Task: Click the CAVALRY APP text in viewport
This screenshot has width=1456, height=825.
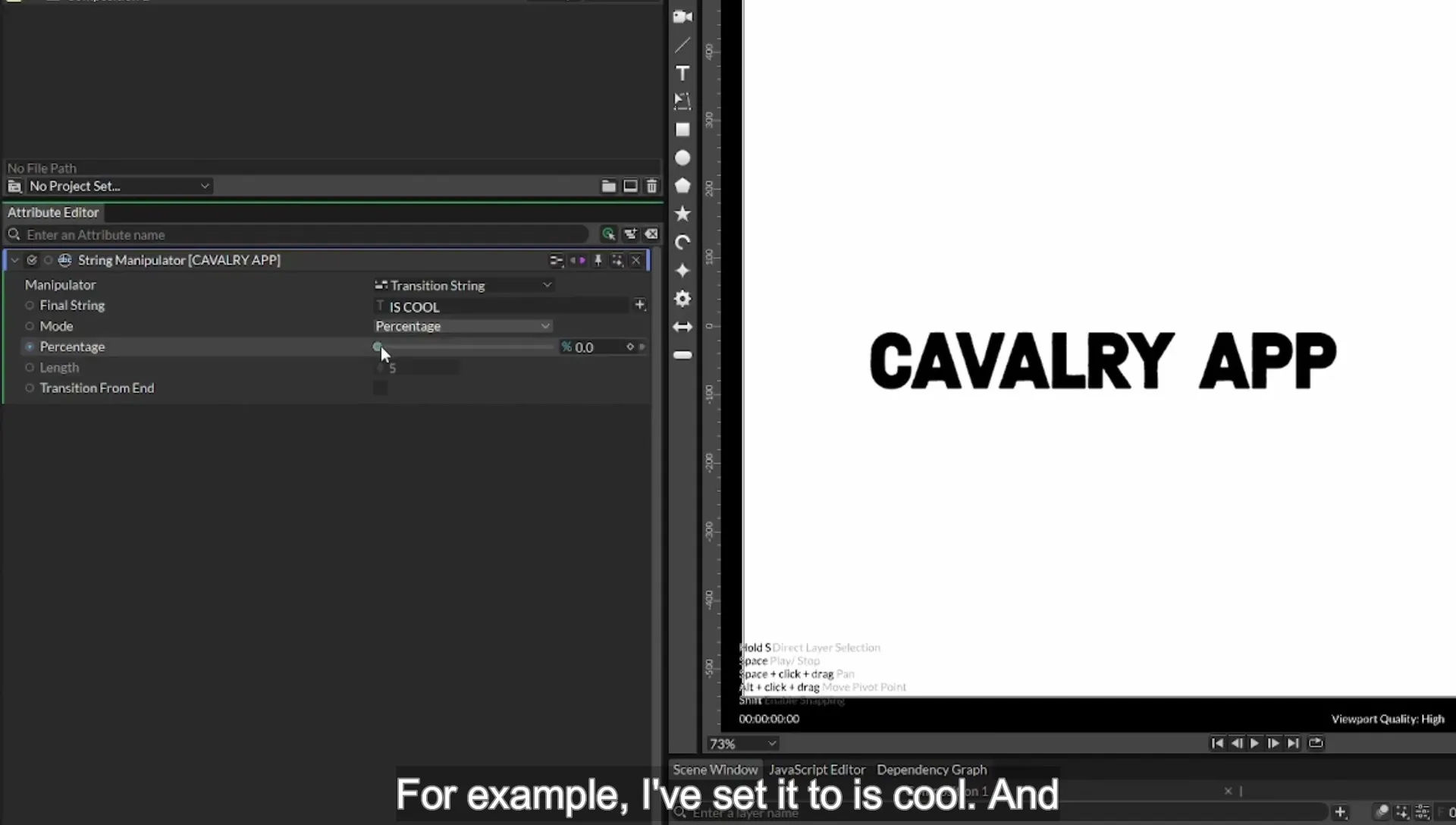Action: point(1102,361)
